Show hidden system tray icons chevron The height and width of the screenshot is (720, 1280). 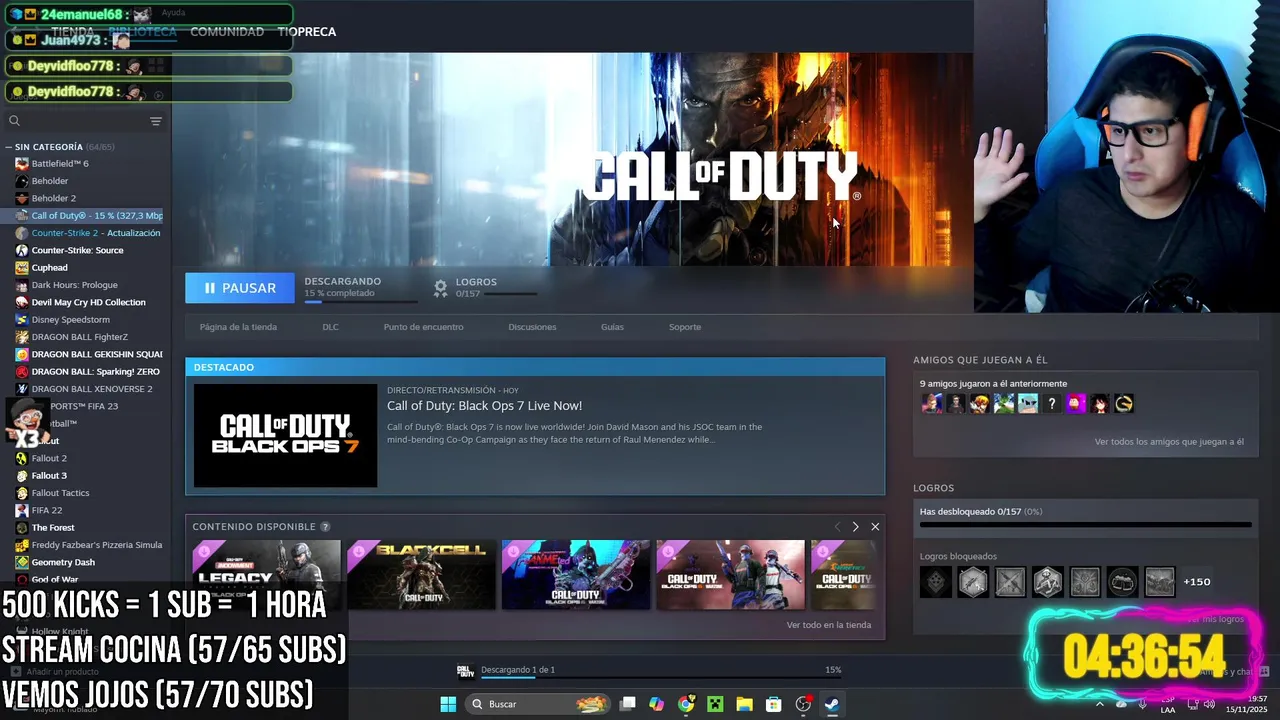(x=1099, y=704)
